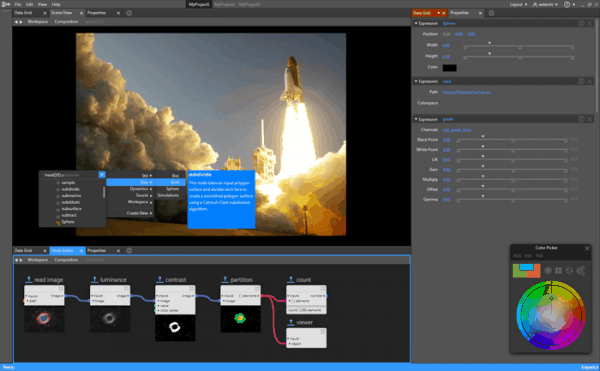This screenshot has width=600, height=371.
Task: Select Sphere in node search list
Action: (68, 222)
